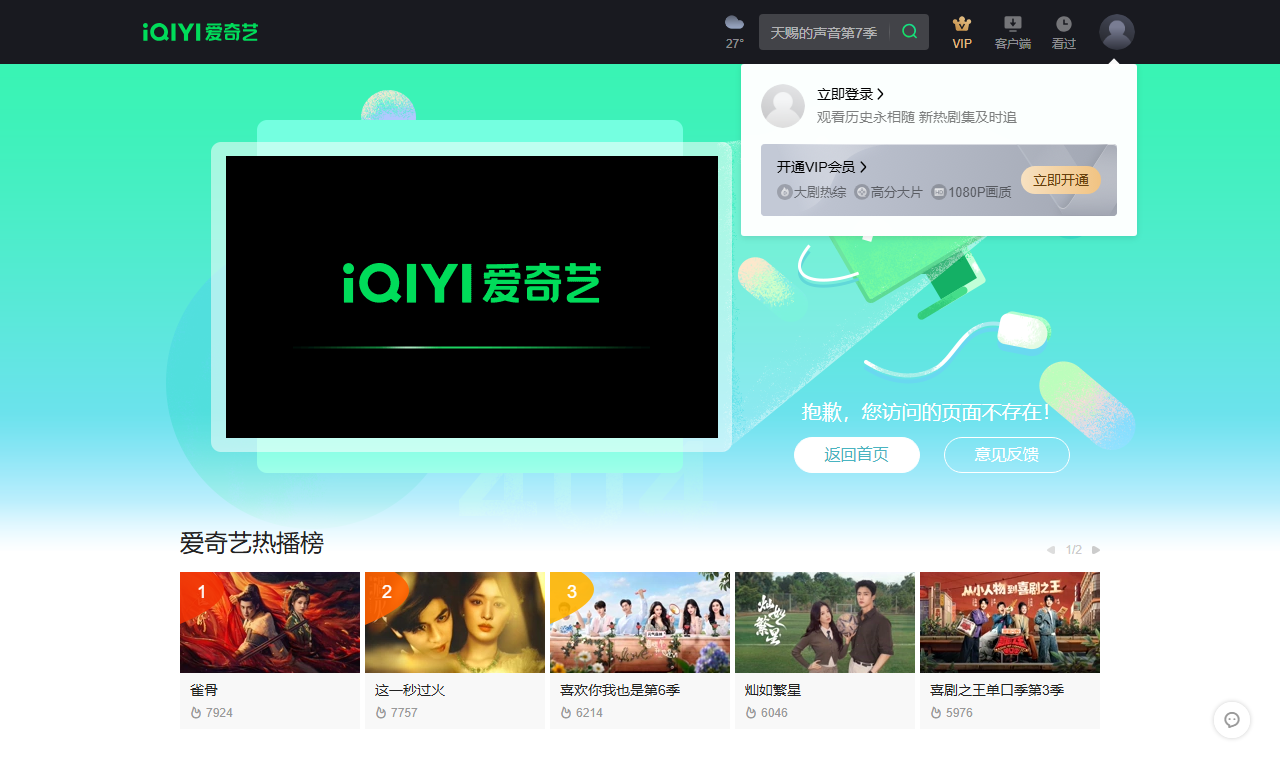The width and height of the screenshot is (1280, 768).
Task: Click flame popularity icon under 雀骨
Action: click(196, 713)
